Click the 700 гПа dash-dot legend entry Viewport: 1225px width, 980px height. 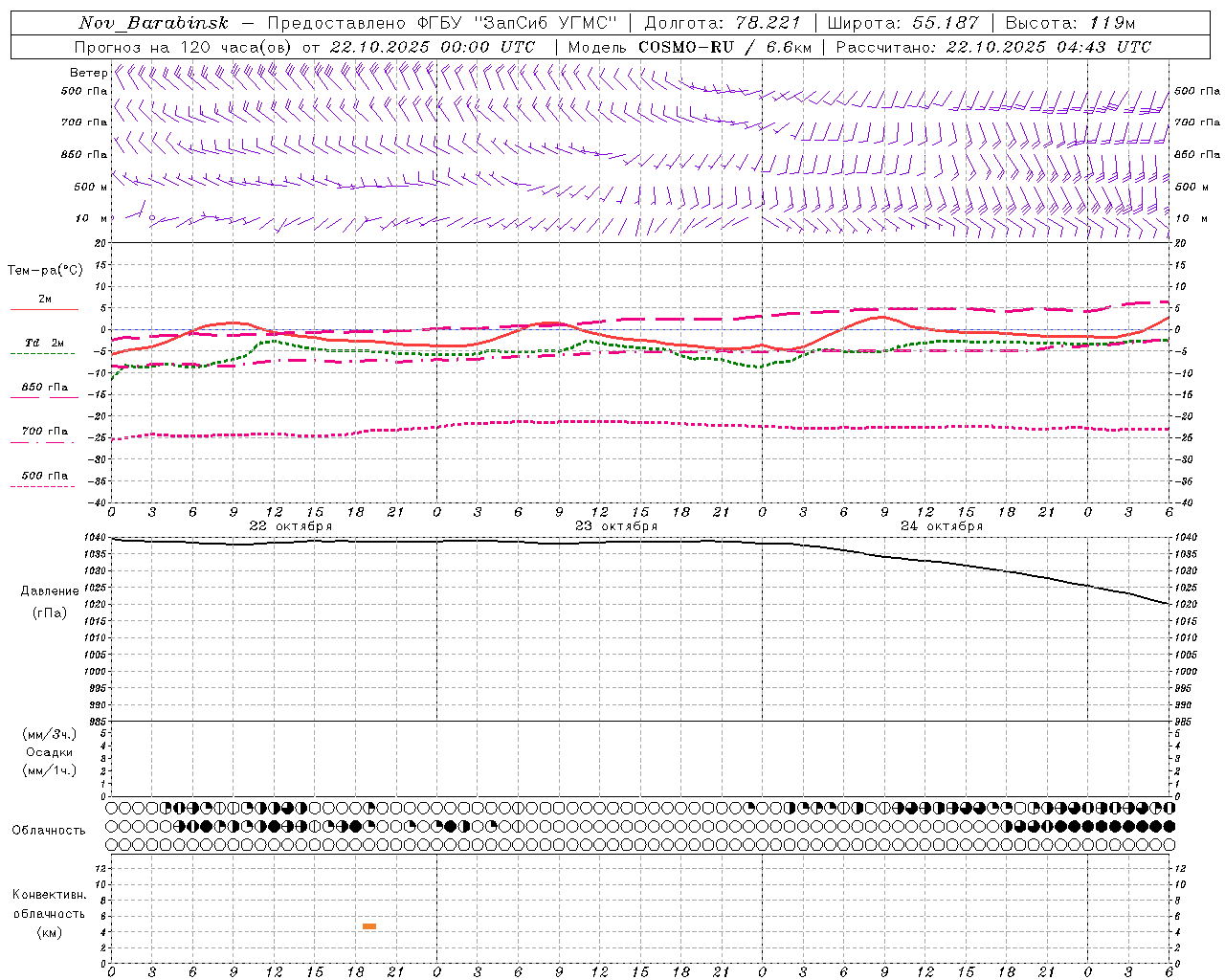tap(44, 432)
